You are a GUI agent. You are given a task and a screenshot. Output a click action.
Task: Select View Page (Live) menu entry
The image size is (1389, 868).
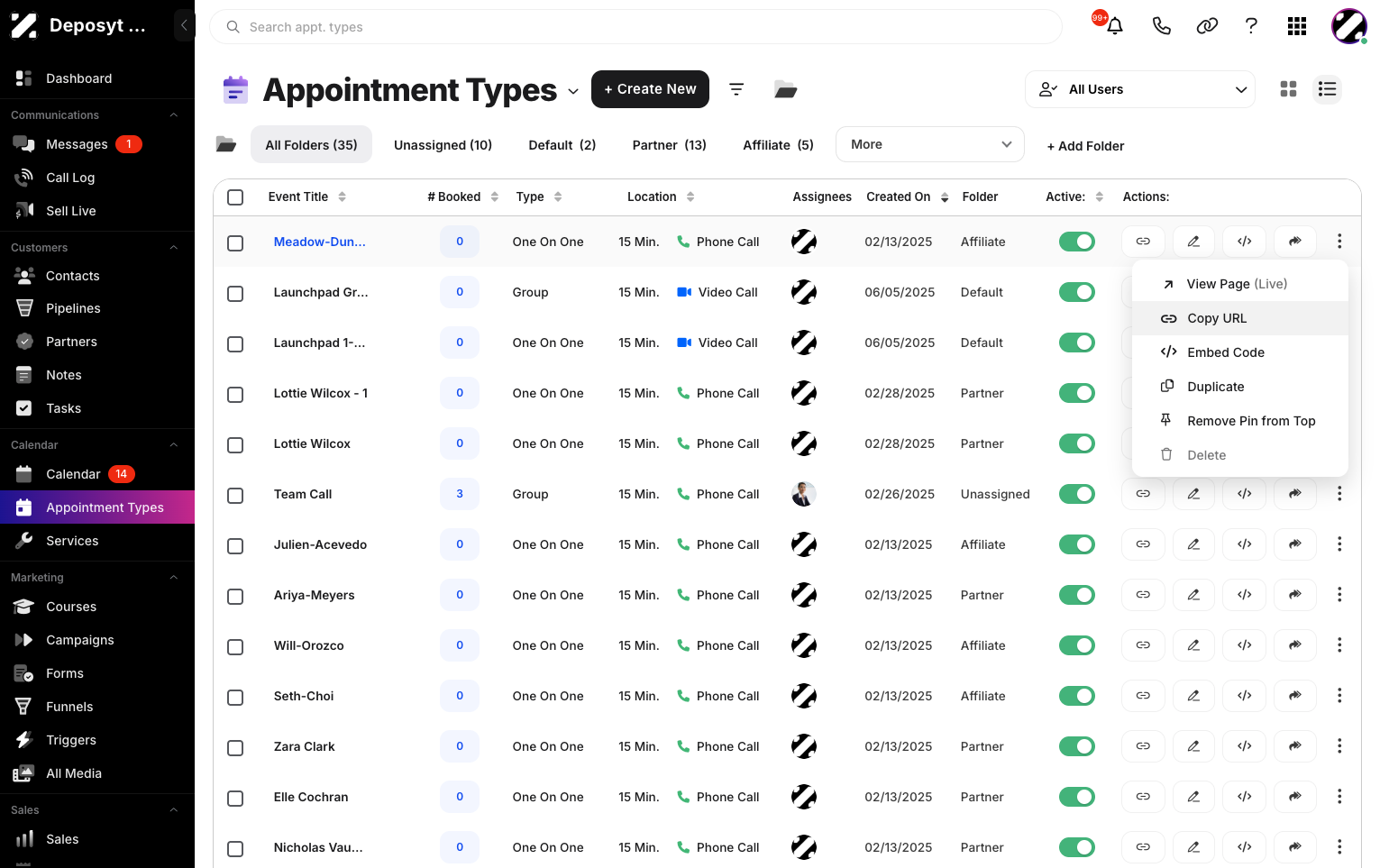1240,284
